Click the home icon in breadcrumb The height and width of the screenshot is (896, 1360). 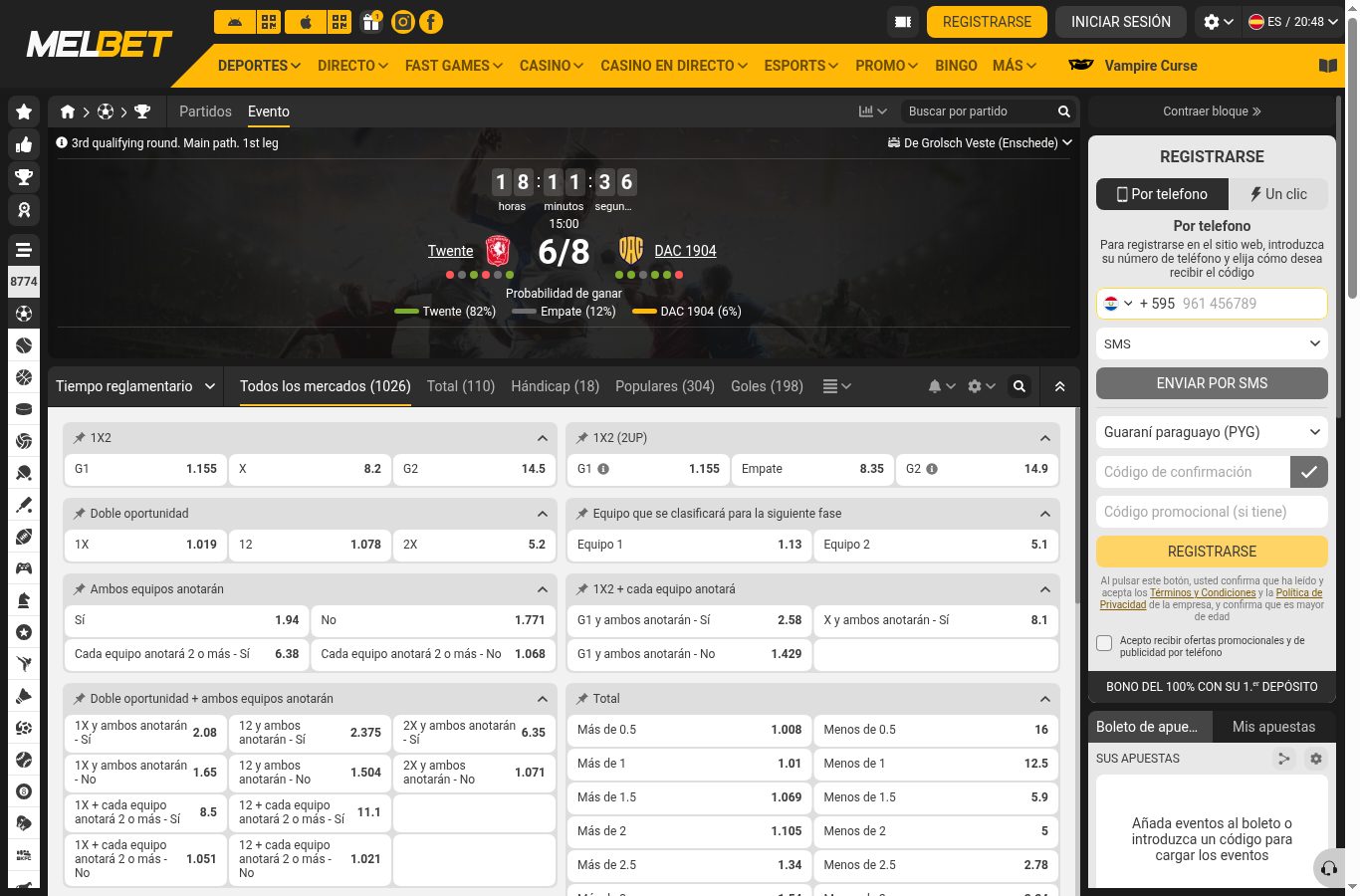[68, 112]
